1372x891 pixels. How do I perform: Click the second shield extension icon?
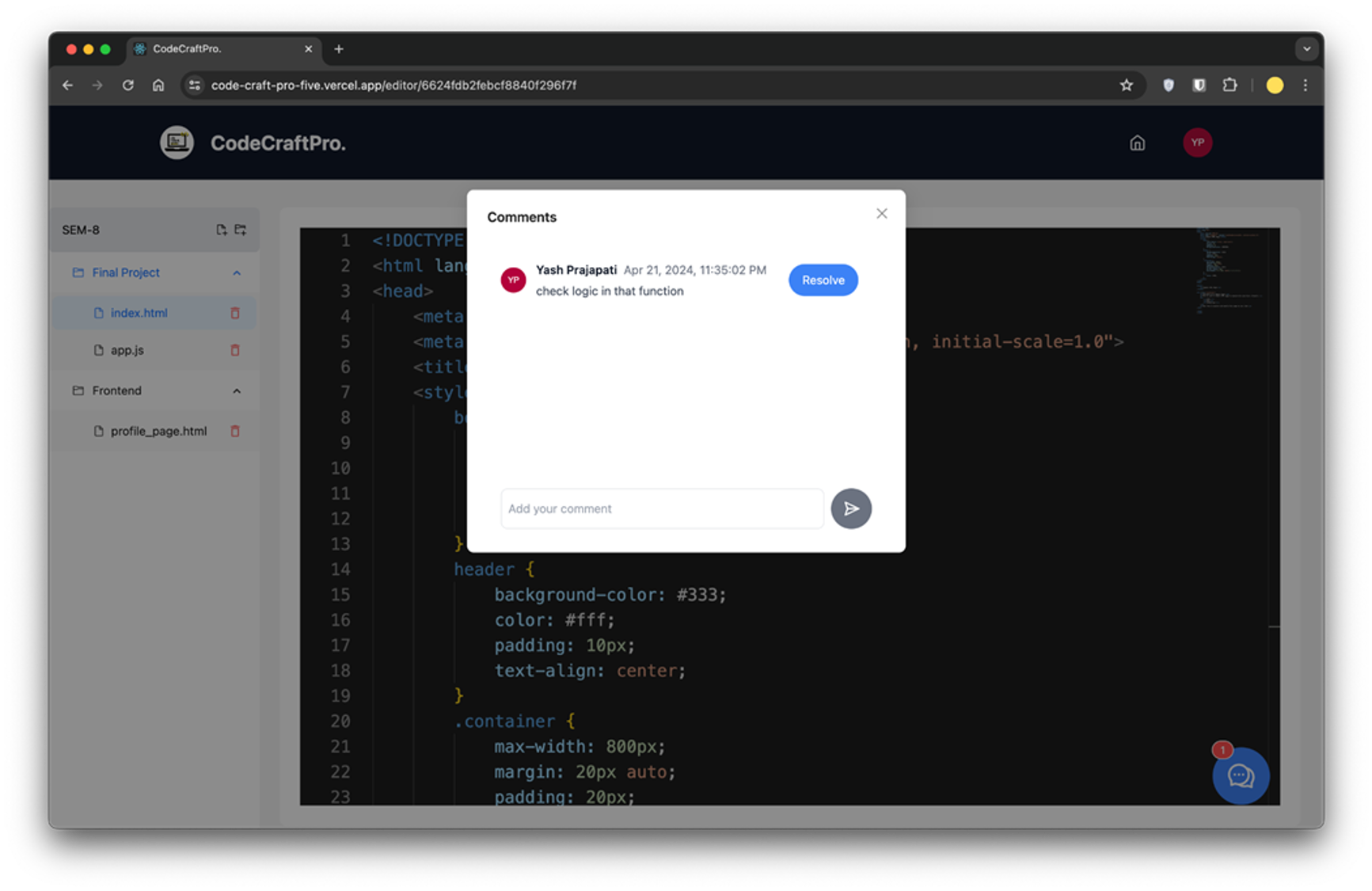click(1199, 86)
